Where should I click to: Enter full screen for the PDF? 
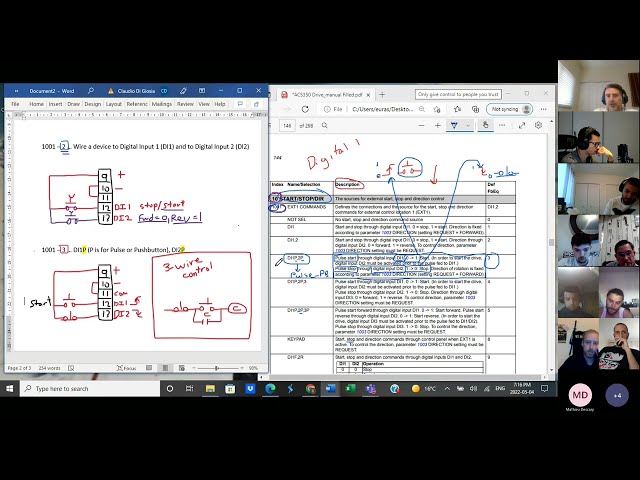pyautogui.click(x=522, y=125)
